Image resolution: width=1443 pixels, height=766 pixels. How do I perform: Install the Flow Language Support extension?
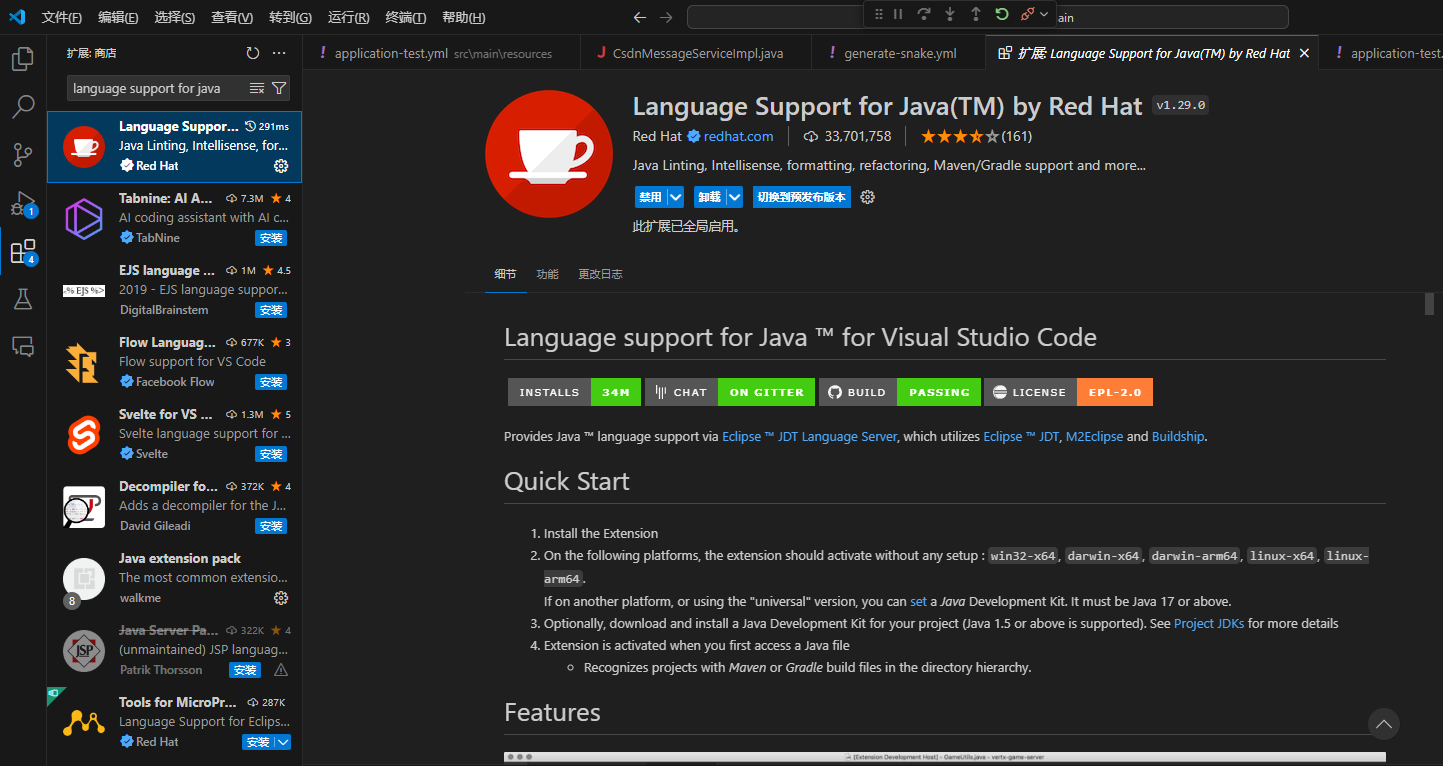click(x=271, y=382)
